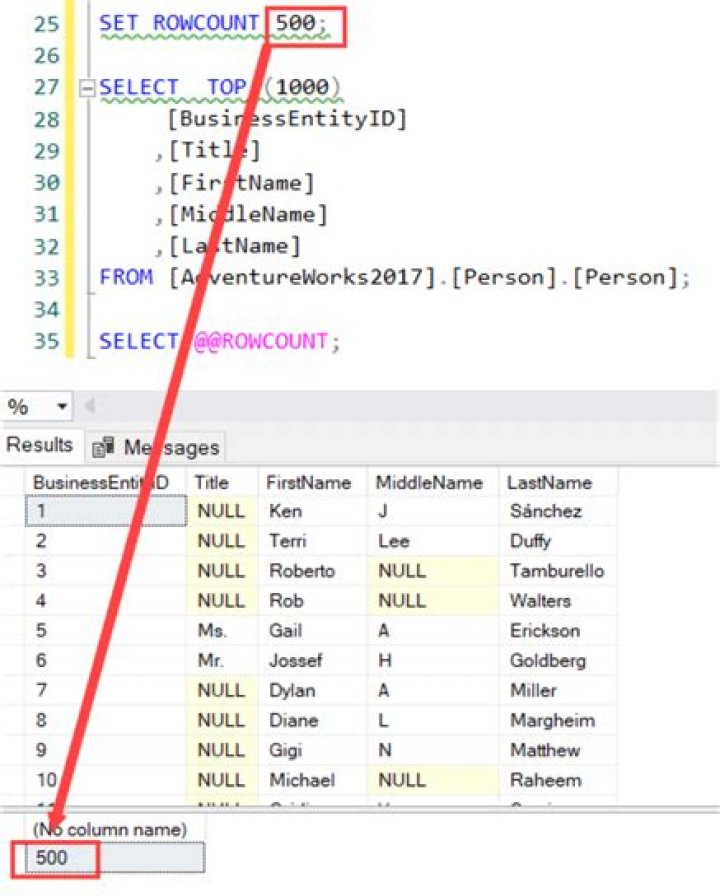Click the Title cell Mr.

point(222,661)
